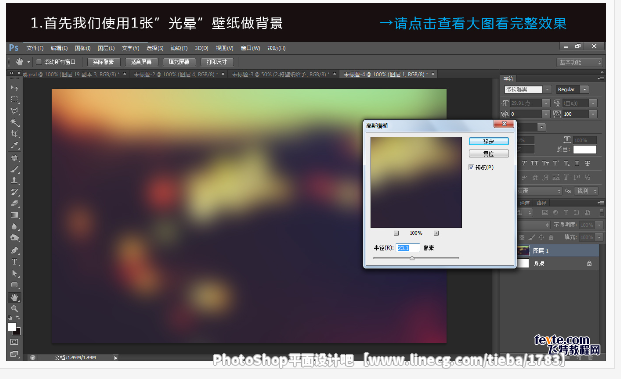
Task: Open the Layer menu
Action: (106, 48)
